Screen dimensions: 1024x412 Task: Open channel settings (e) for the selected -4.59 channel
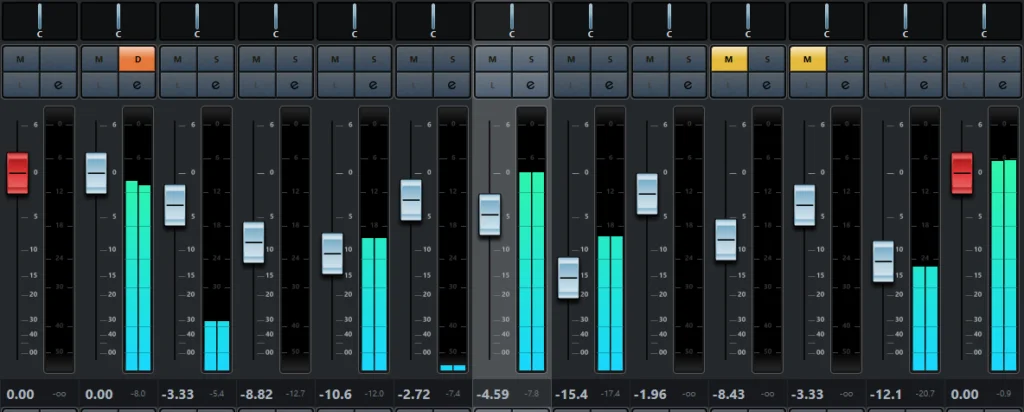coord(531,85)
